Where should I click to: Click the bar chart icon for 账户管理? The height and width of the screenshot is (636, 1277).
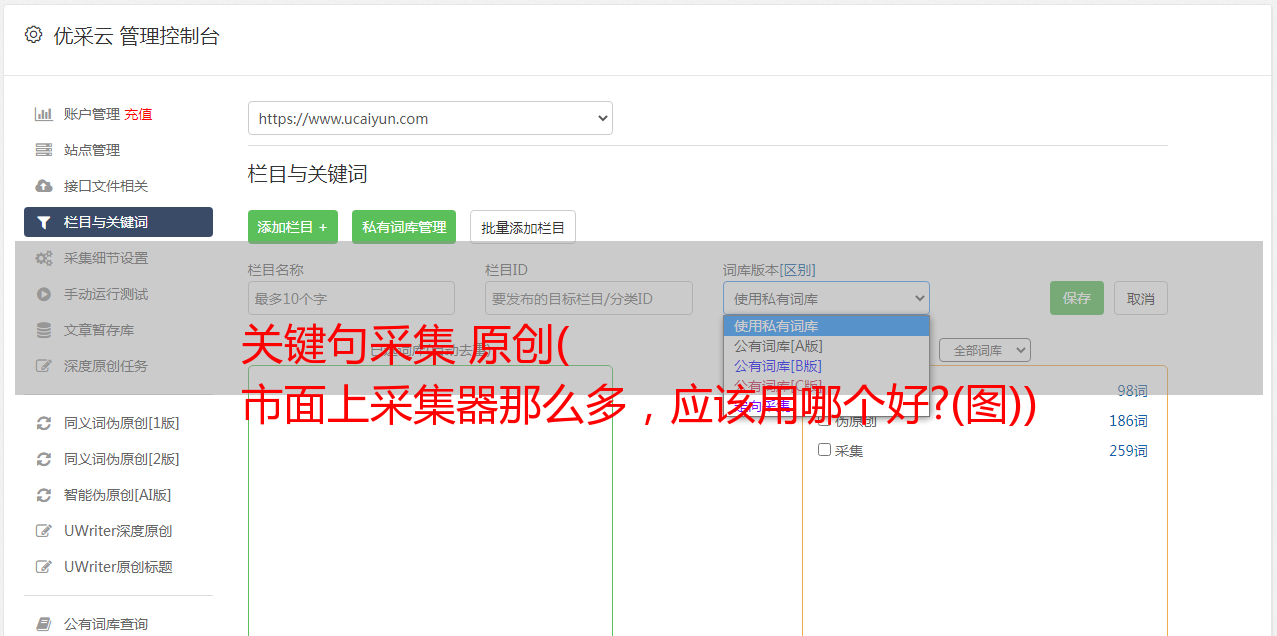pos(44,114)
